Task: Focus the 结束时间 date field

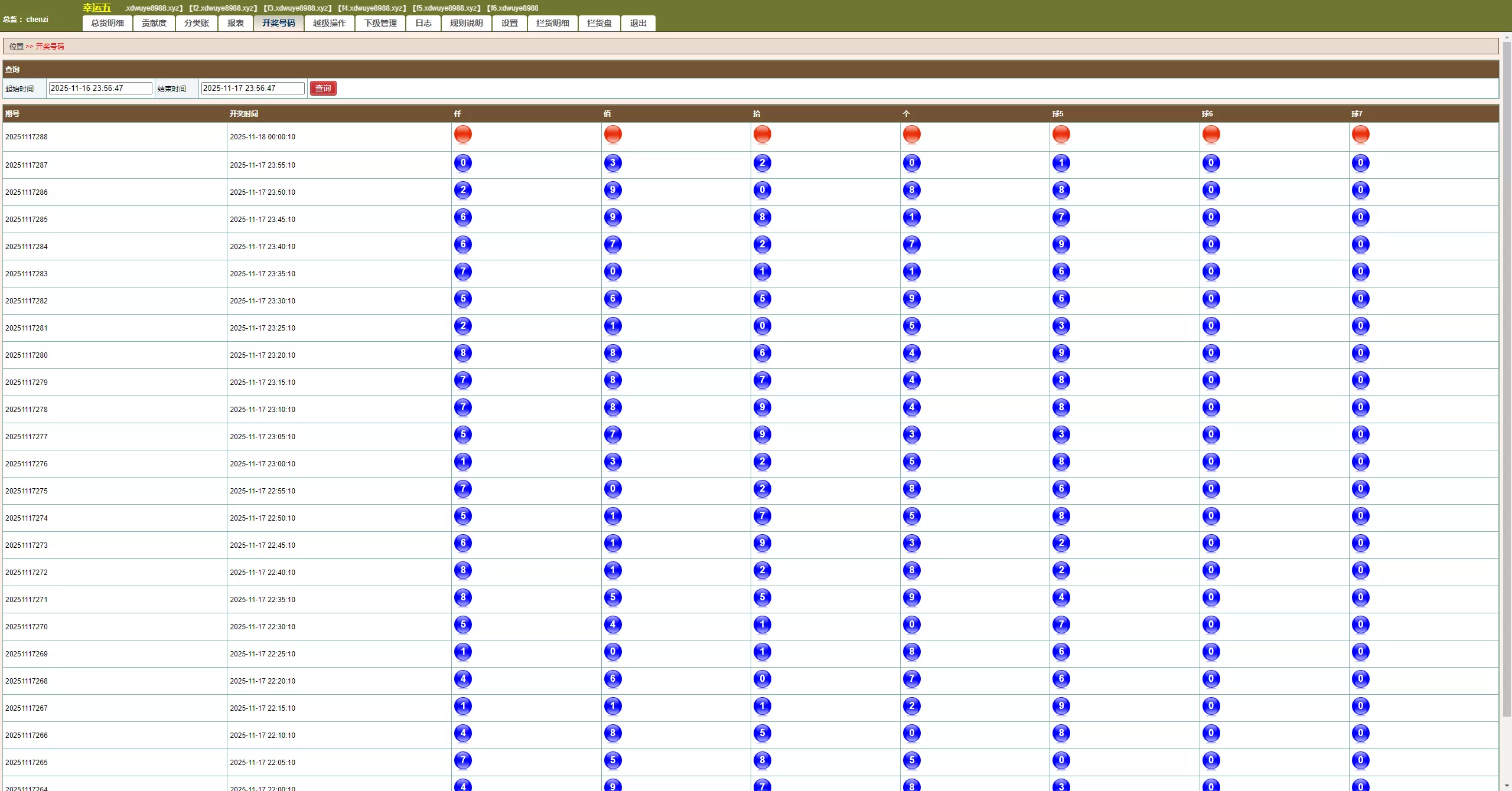Action: 252,88
